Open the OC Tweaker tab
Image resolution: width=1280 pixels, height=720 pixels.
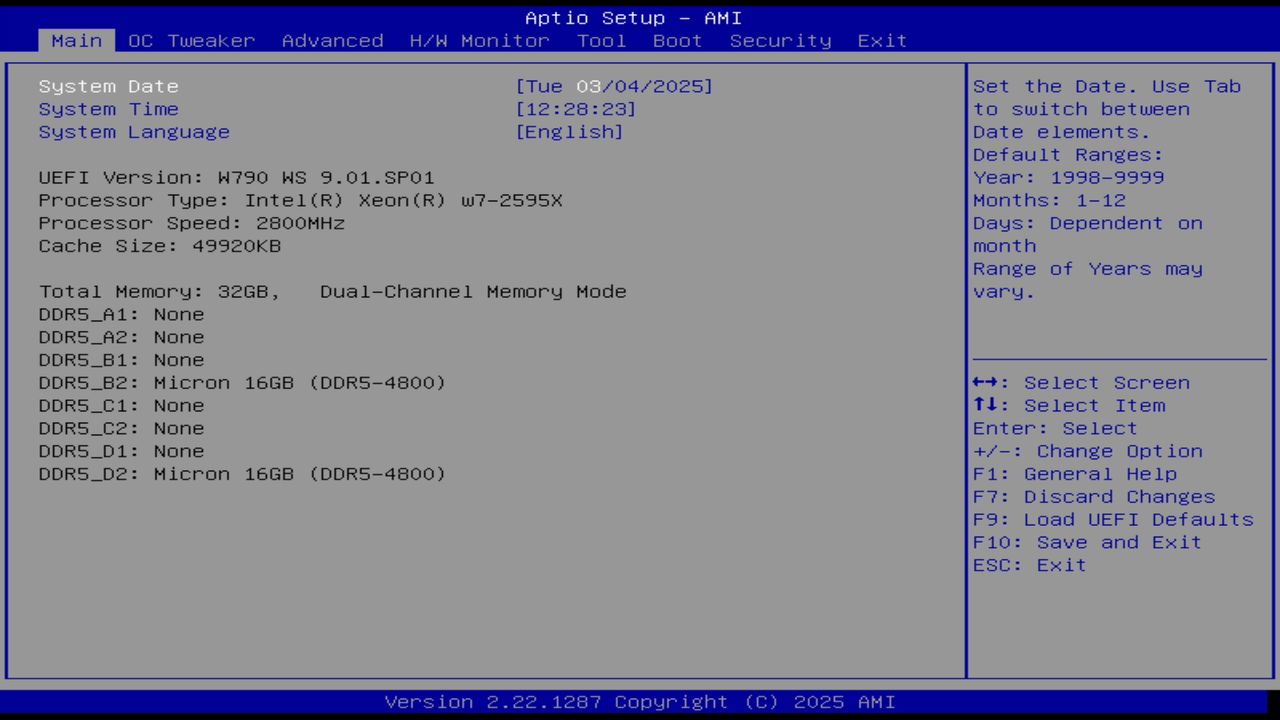192,41
